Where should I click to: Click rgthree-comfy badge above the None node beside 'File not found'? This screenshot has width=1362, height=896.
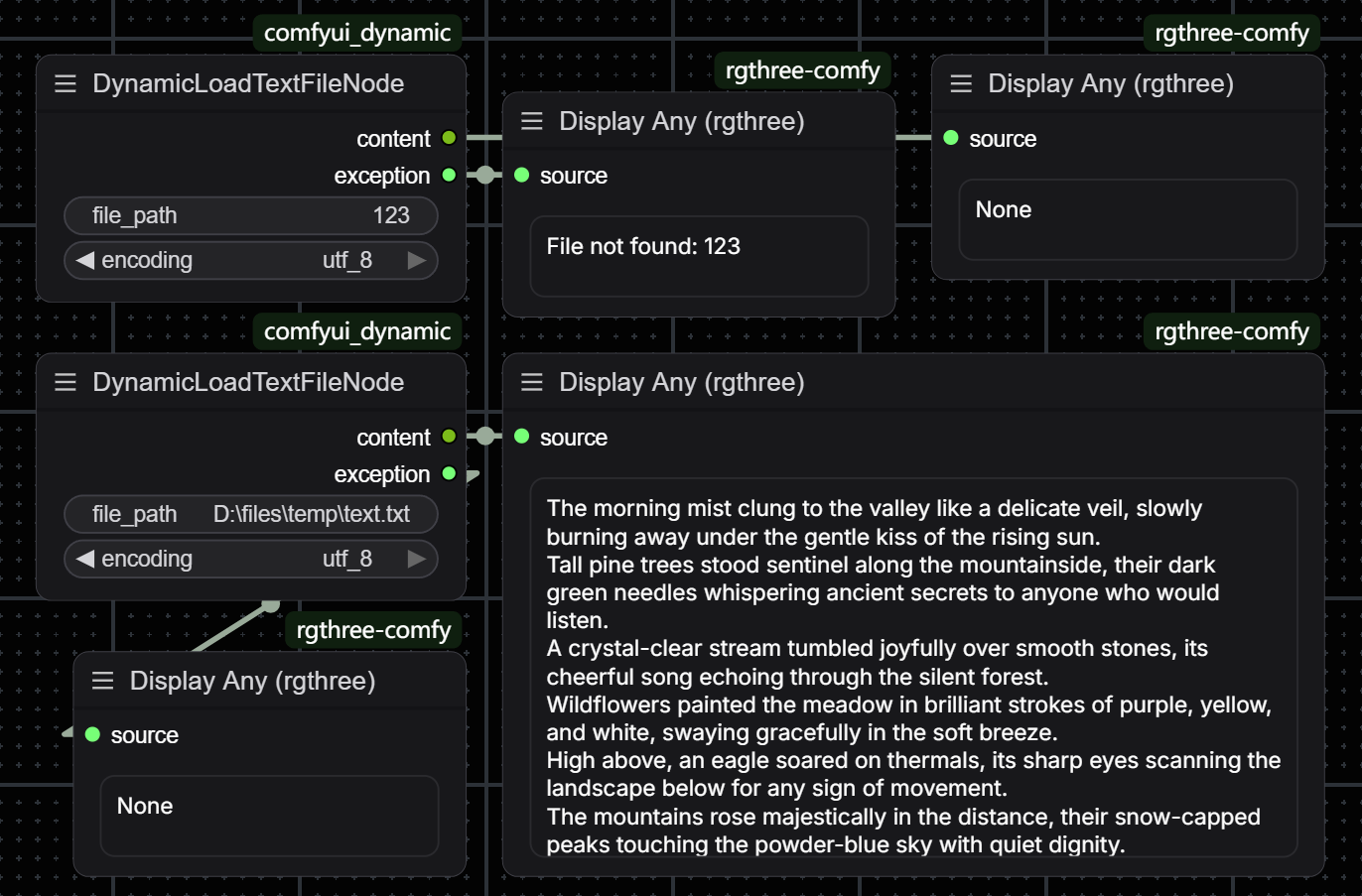click(1232, 33)
